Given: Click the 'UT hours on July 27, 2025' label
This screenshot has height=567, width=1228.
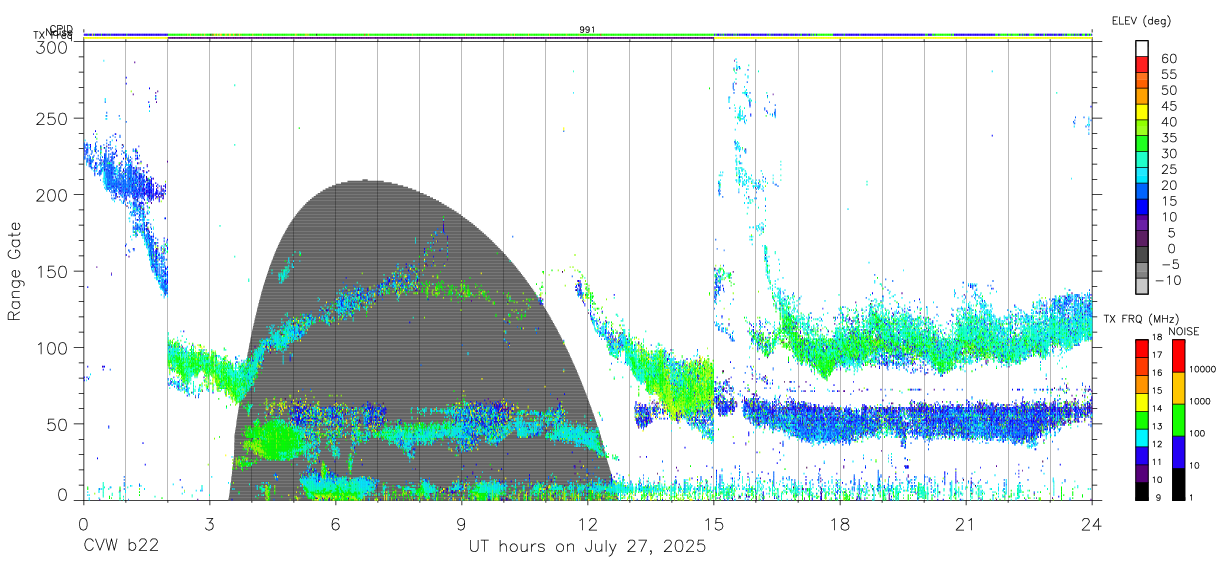Looking at the screenshot, I should [x=587, y=547].
